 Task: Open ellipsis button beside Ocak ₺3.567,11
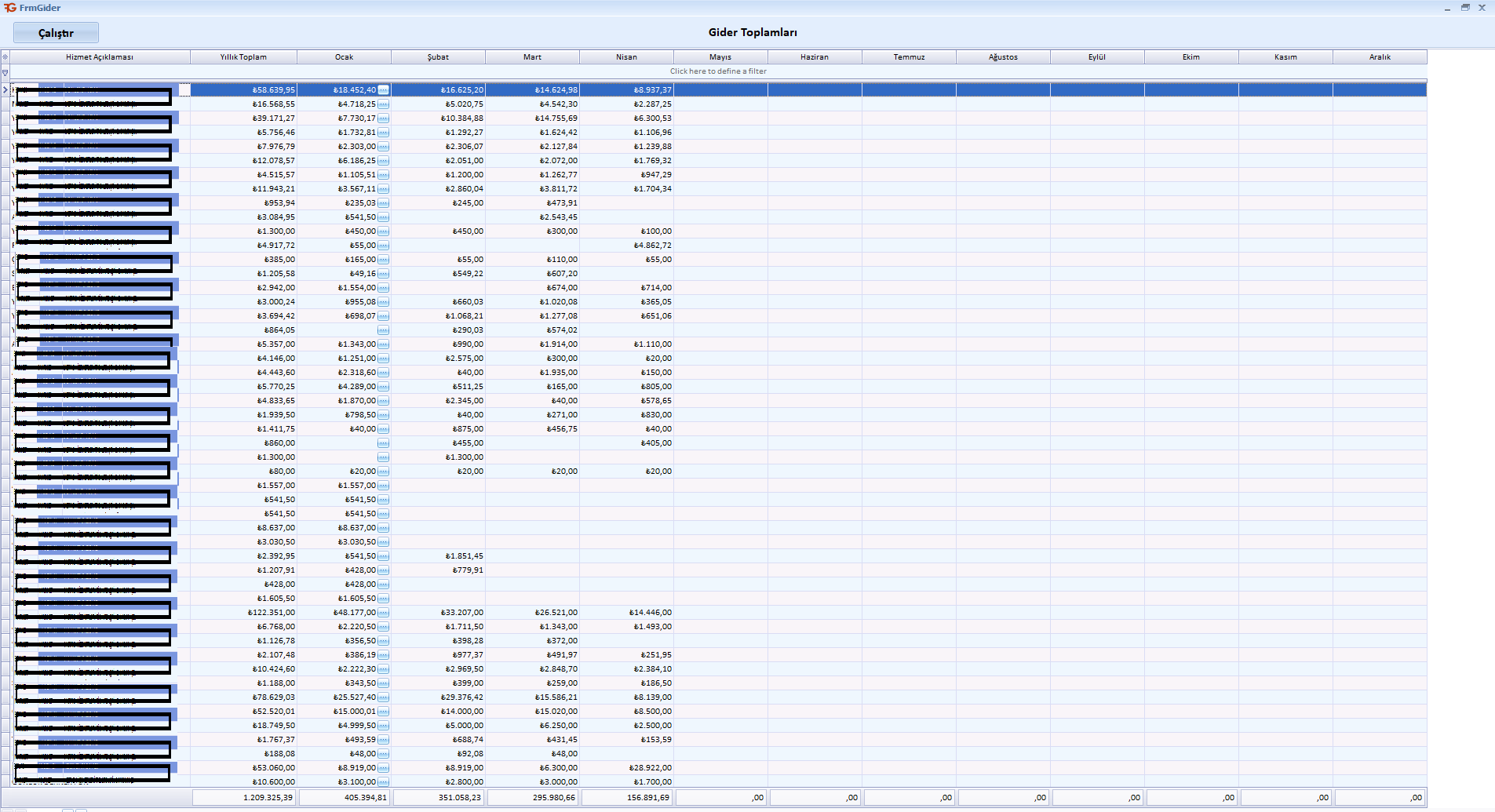coord(383,189)
